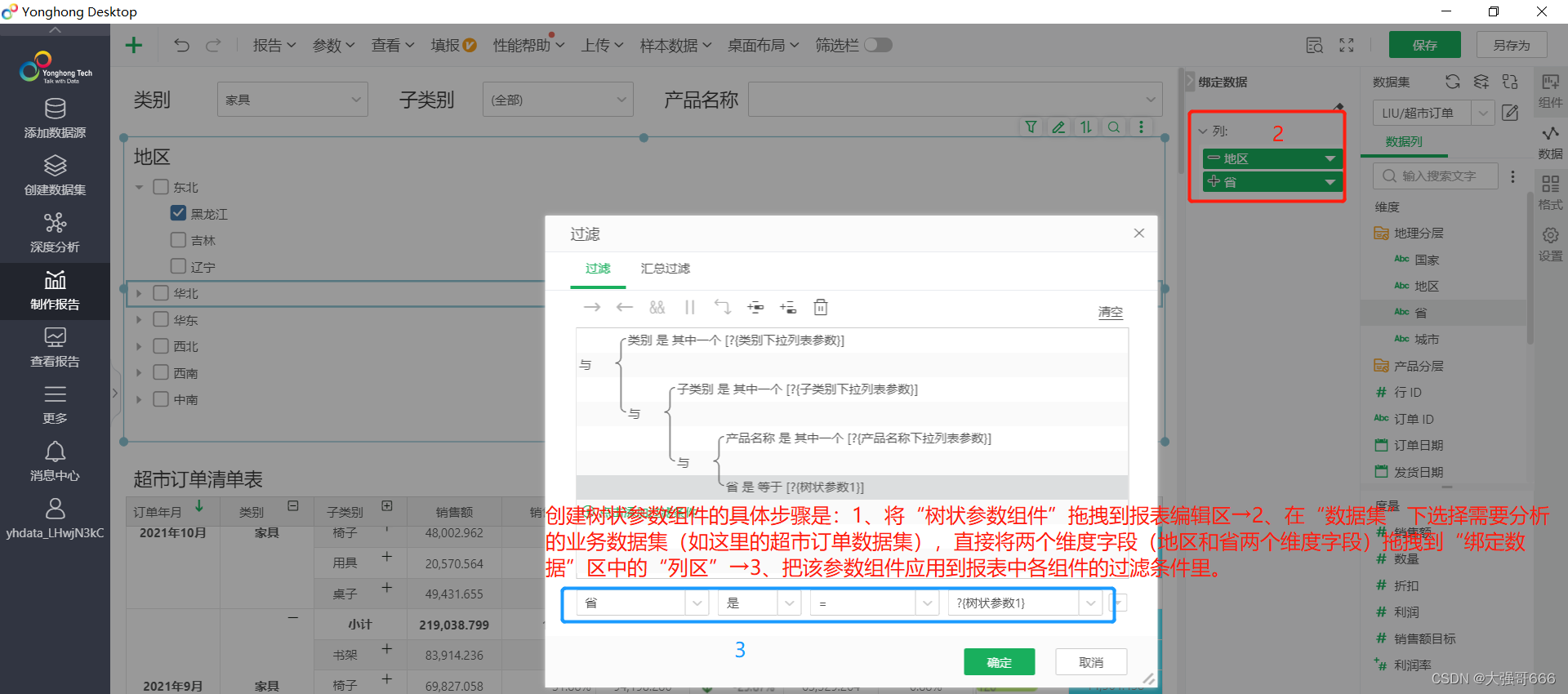The image size is (1568, 694).
Task: Open 消息中心 bell icon
Action: [55, 461]
